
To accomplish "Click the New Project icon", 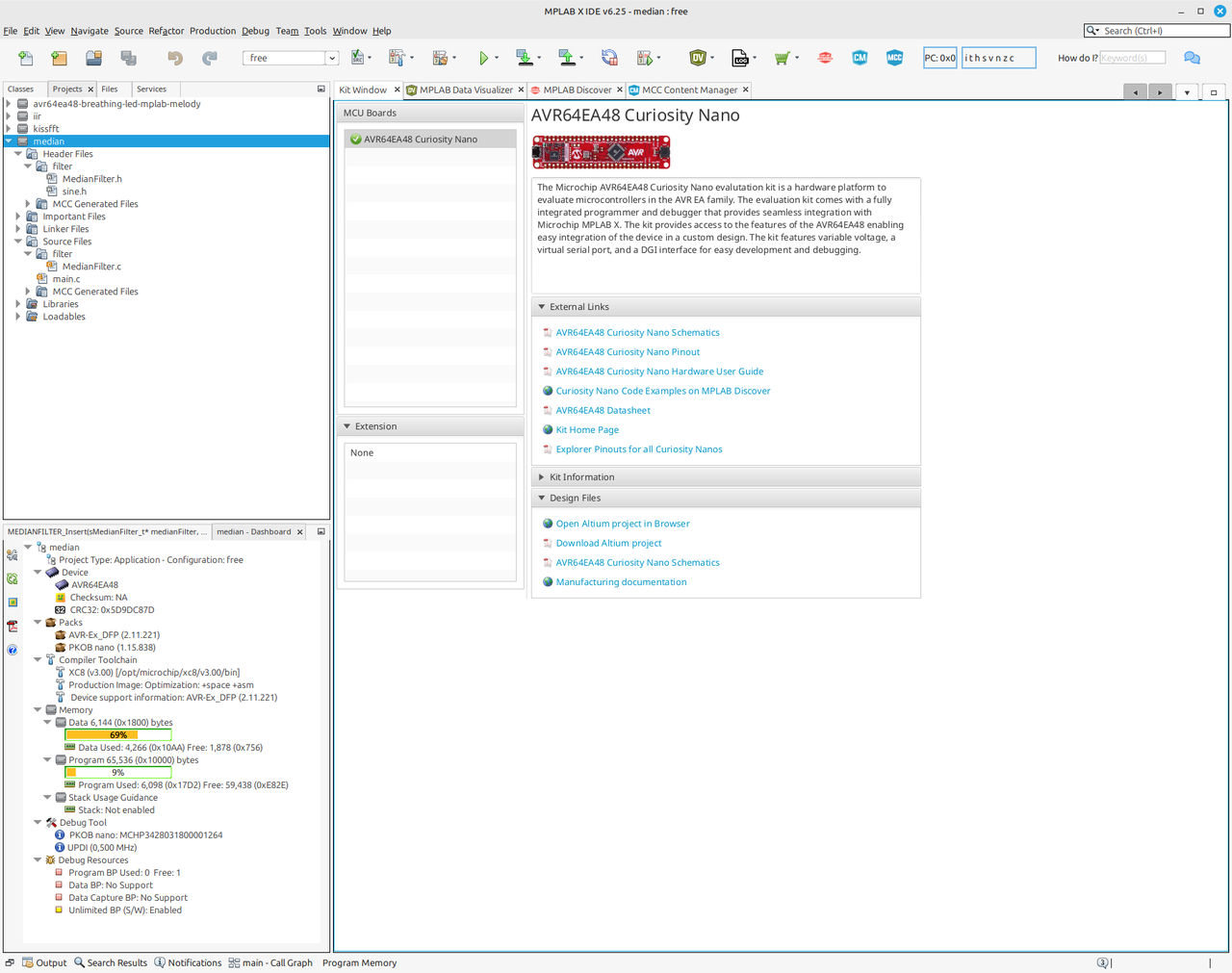I will (x=59, y=57).
